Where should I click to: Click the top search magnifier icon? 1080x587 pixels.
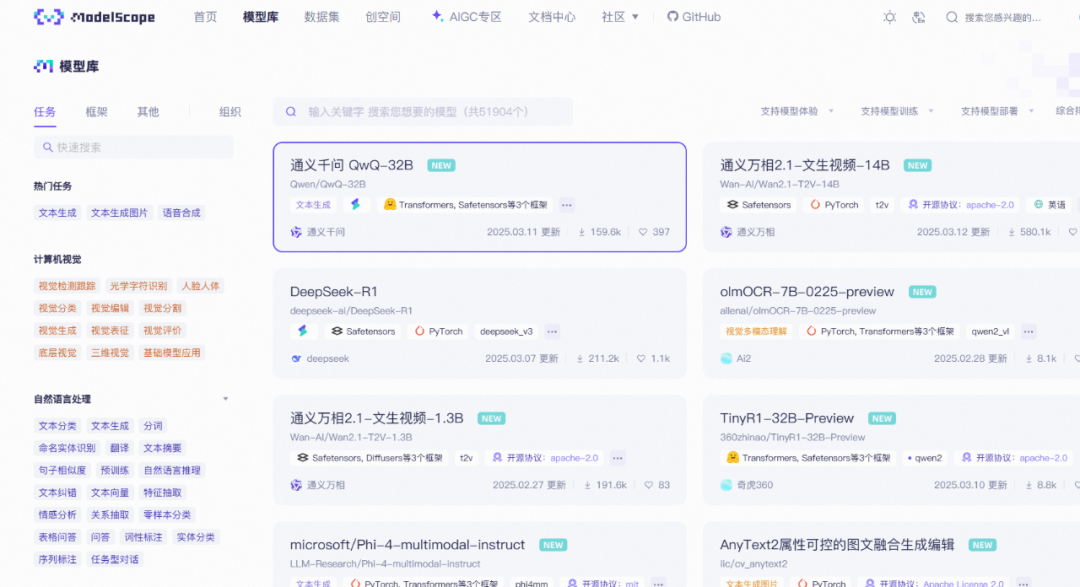pos(952,17)
